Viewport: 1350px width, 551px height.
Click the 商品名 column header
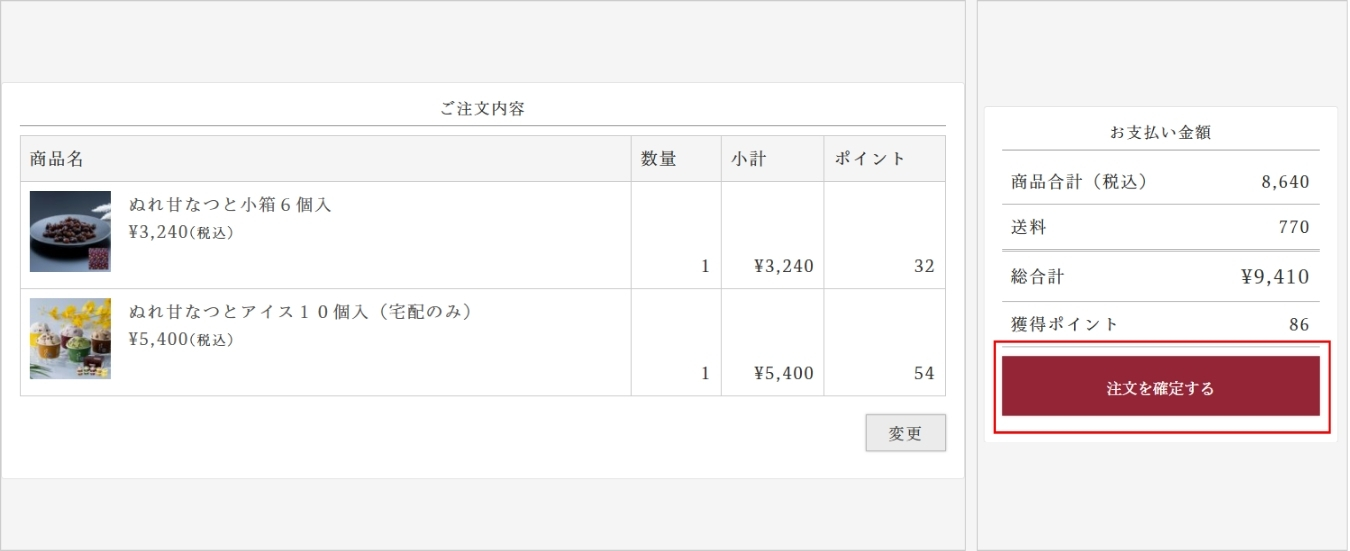tap(56, 159)
